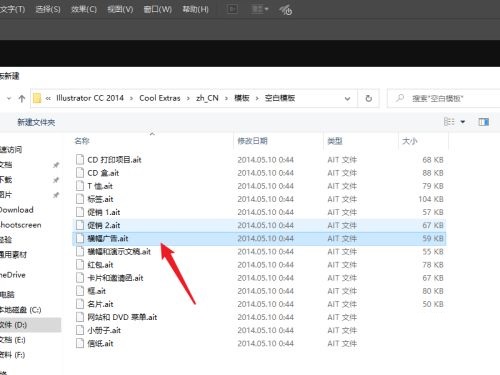Navigate to Illustrator CC 2014 breadcrumb
The image size is (500, 375).
click(90, 98)
